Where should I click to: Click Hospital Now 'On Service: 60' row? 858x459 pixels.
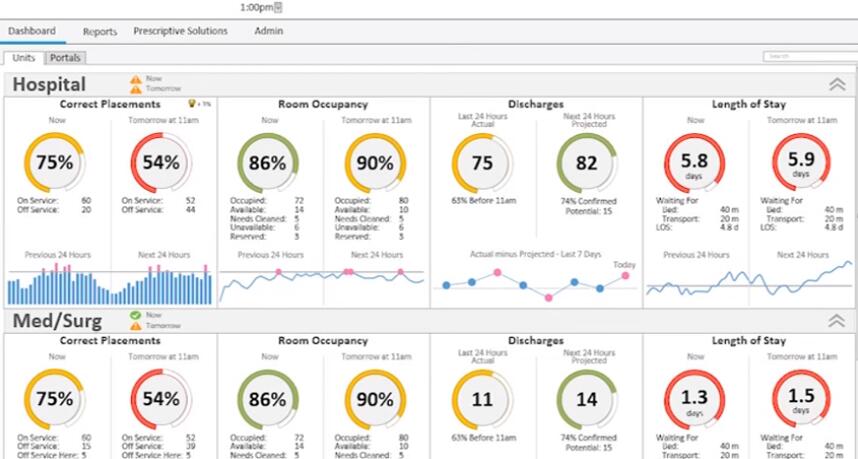pos(54,201)
